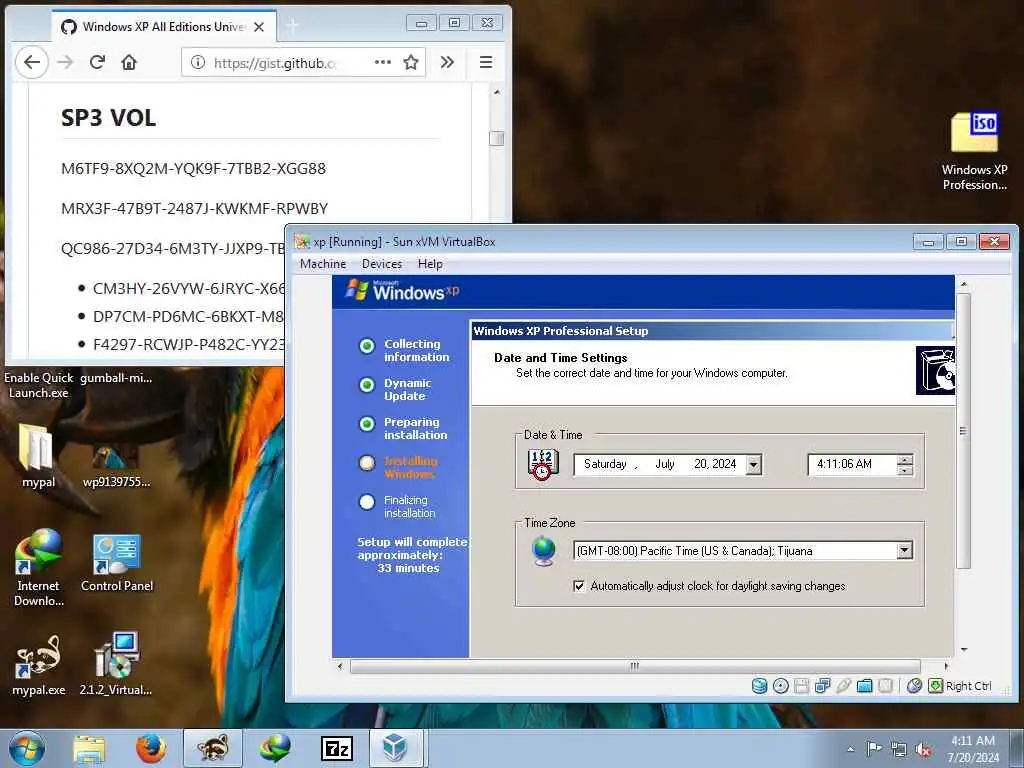Click the Action Center flag in system tray
The image size is (1024, 768).
pyautogui.click(x=874, y=748)
